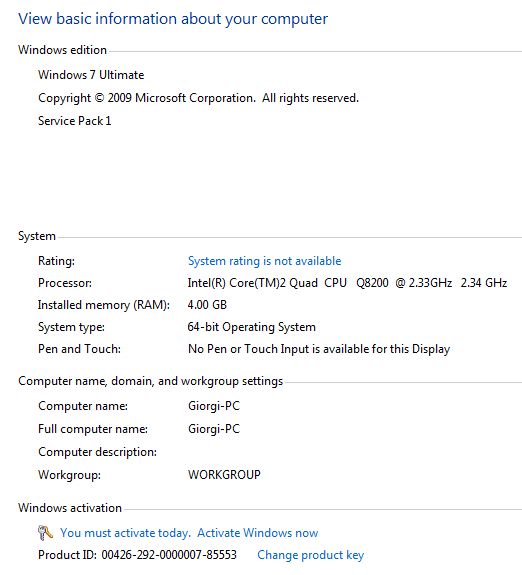
Task: Click the Windows activation section header
Action: [x=70, y=508]
